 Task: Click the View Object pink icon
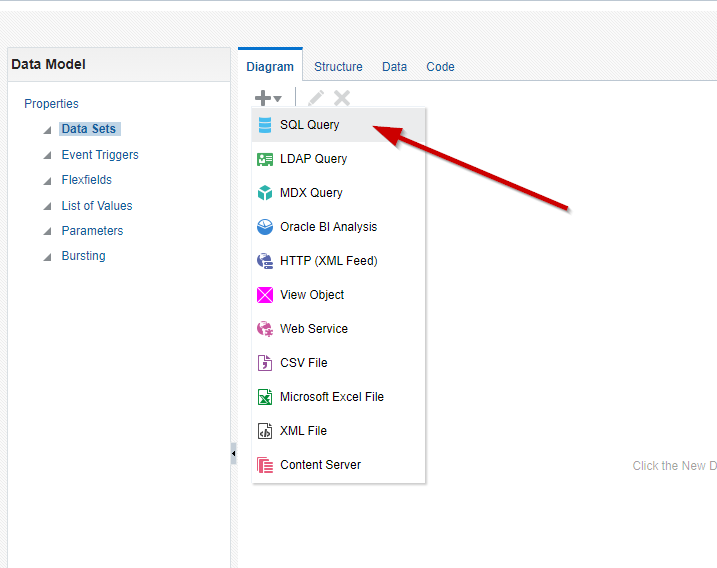point(265,295)
